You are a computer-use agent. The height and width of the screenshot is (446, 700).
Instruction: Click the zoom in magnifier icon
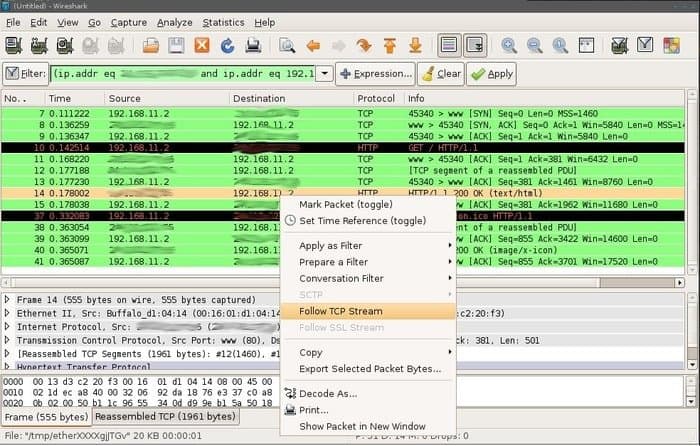[509, 45]
